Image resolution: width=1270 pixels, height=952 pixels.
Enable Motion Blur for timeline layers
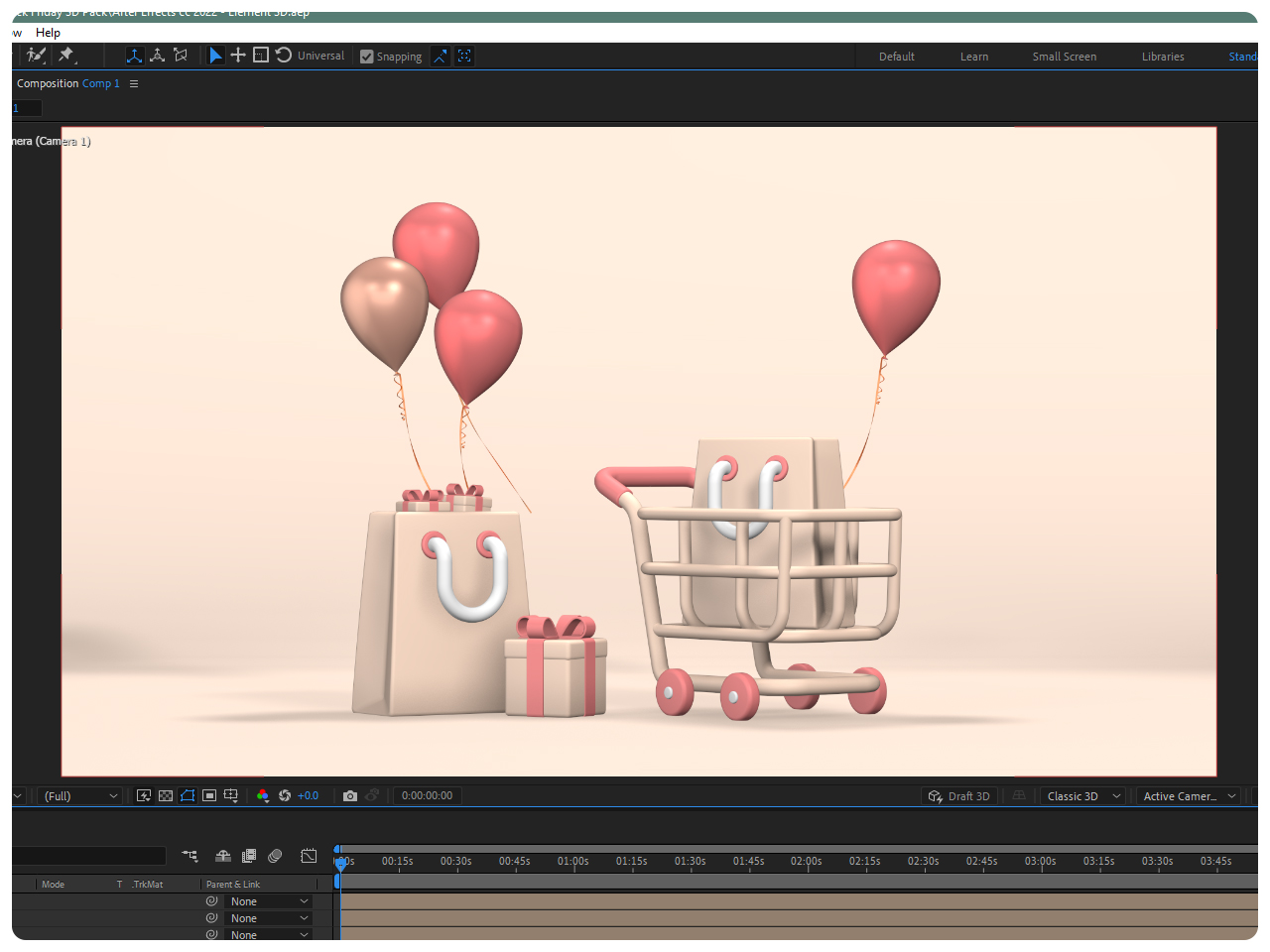point(275,856)
